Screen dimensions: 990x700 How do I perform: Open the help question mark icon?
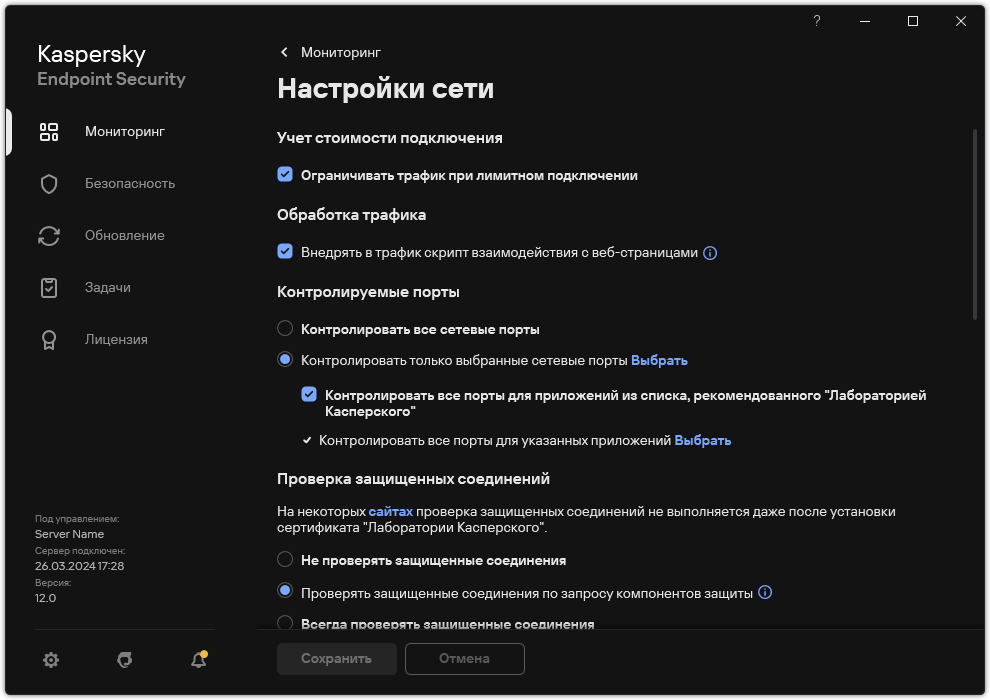[x=816, y=20]
